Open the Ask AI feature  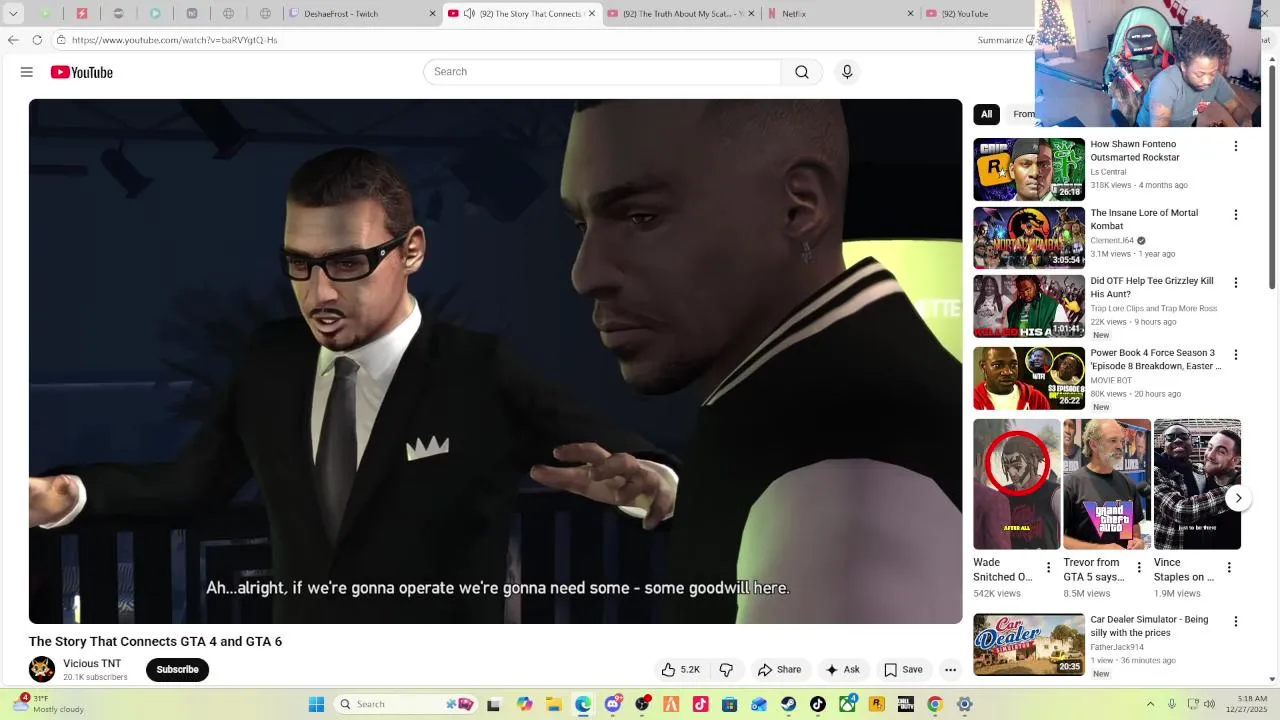point(842,670)
